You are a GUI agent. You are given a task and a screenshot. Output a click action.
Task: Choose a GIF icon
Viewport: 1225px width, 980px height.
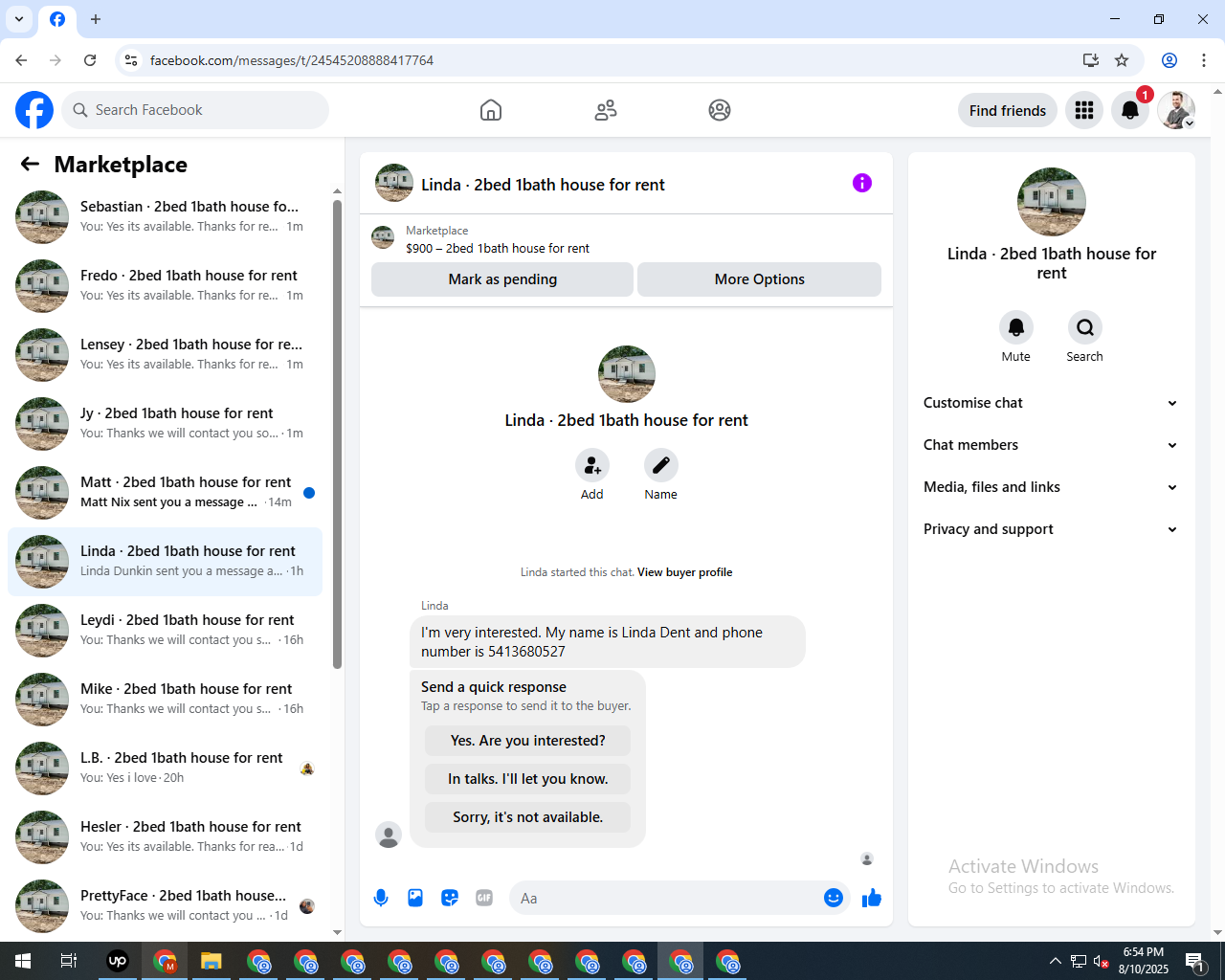(484, 898)
